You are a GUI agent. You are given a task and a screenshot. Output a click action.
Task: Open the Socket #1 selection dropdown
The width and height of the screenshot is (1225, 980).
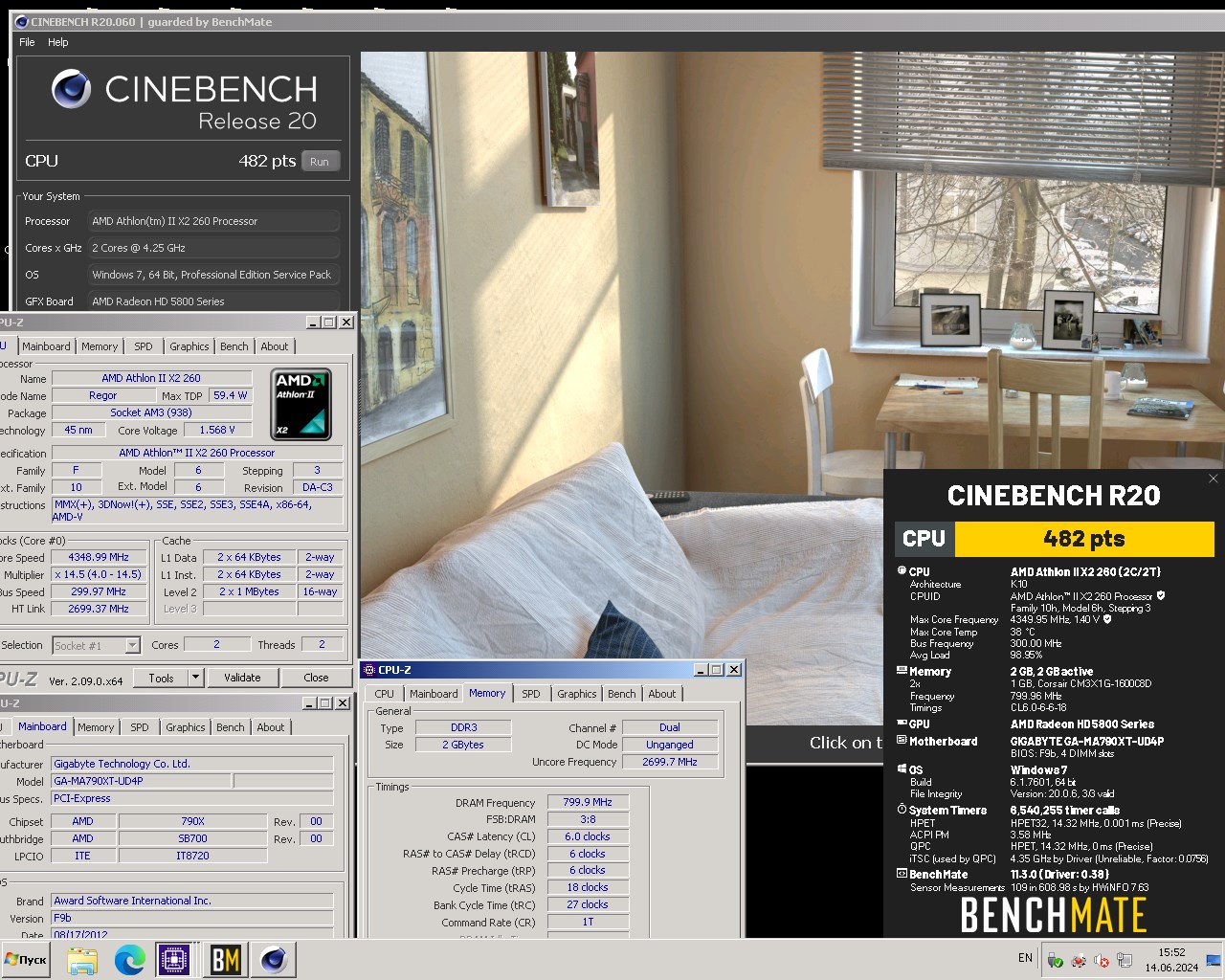[x=133, y=645]
